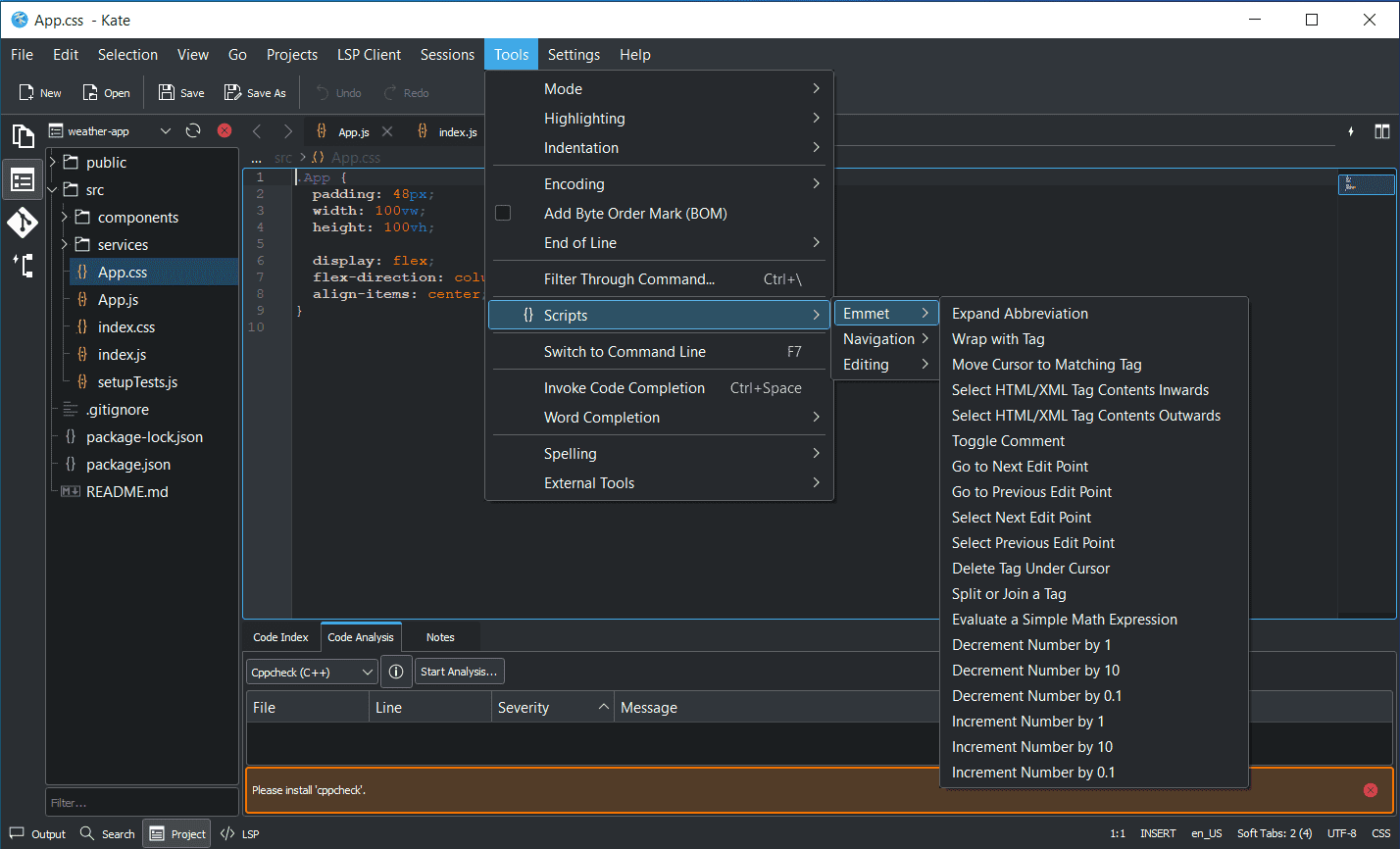The height and width of the screenshot is (849, 1400).
Task: Click the red close project icon
Action: 225,131
